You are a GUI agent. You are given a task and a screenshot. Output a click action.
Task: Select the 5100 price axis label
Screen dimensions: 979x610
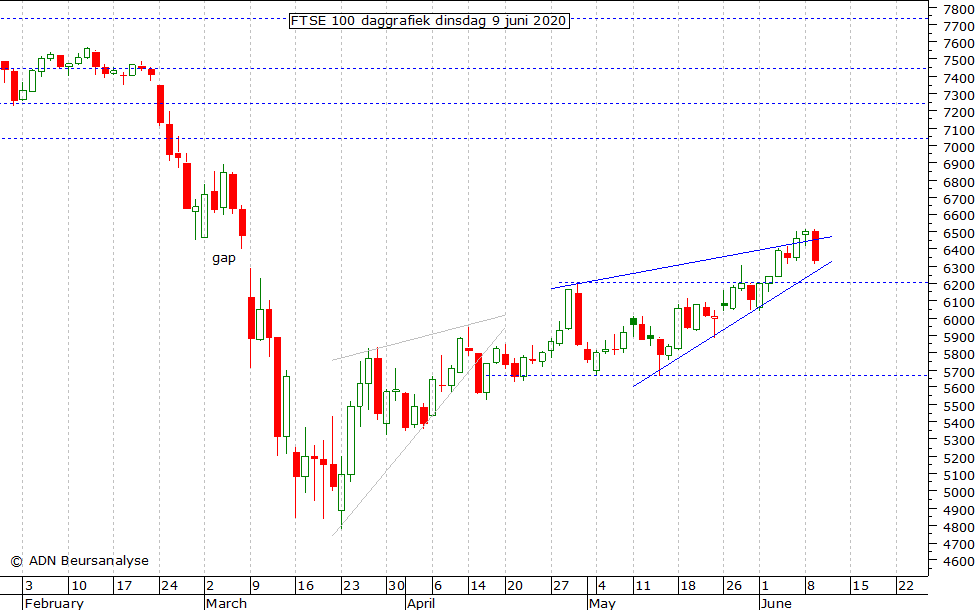pos(958,475)
